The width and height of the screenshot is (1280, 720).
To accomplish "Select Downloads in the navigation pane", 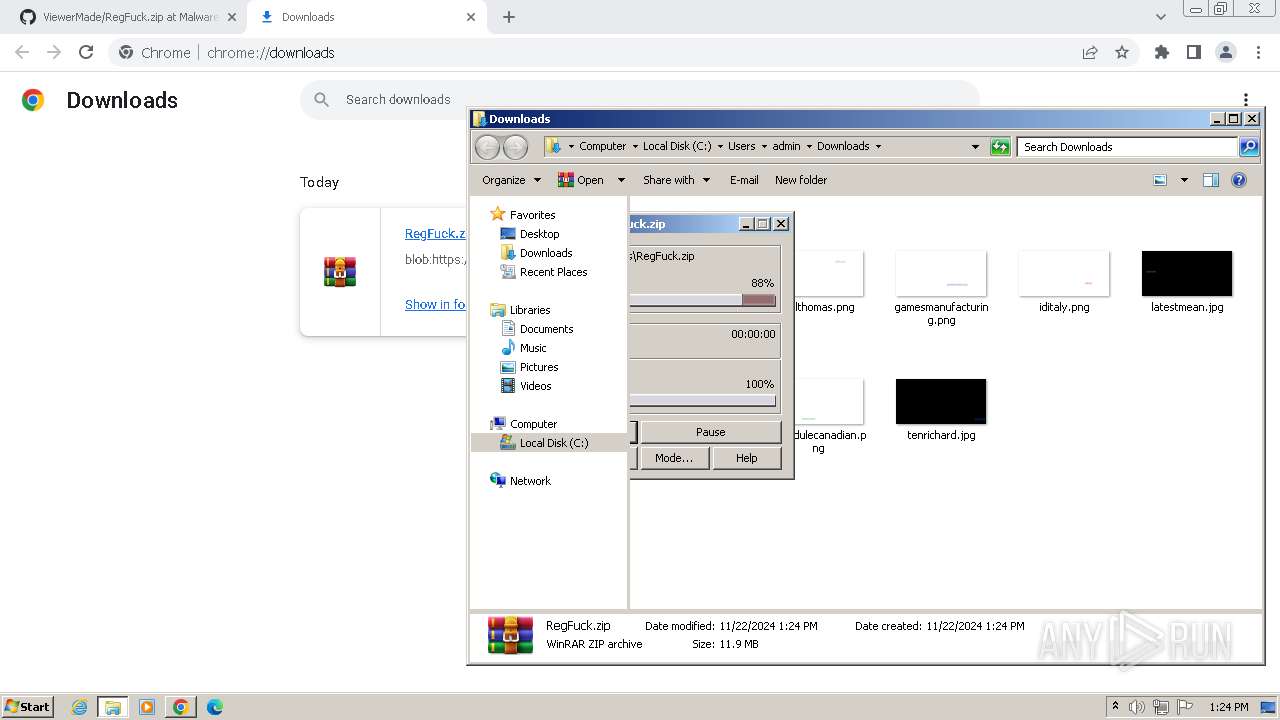I will 546,253.
